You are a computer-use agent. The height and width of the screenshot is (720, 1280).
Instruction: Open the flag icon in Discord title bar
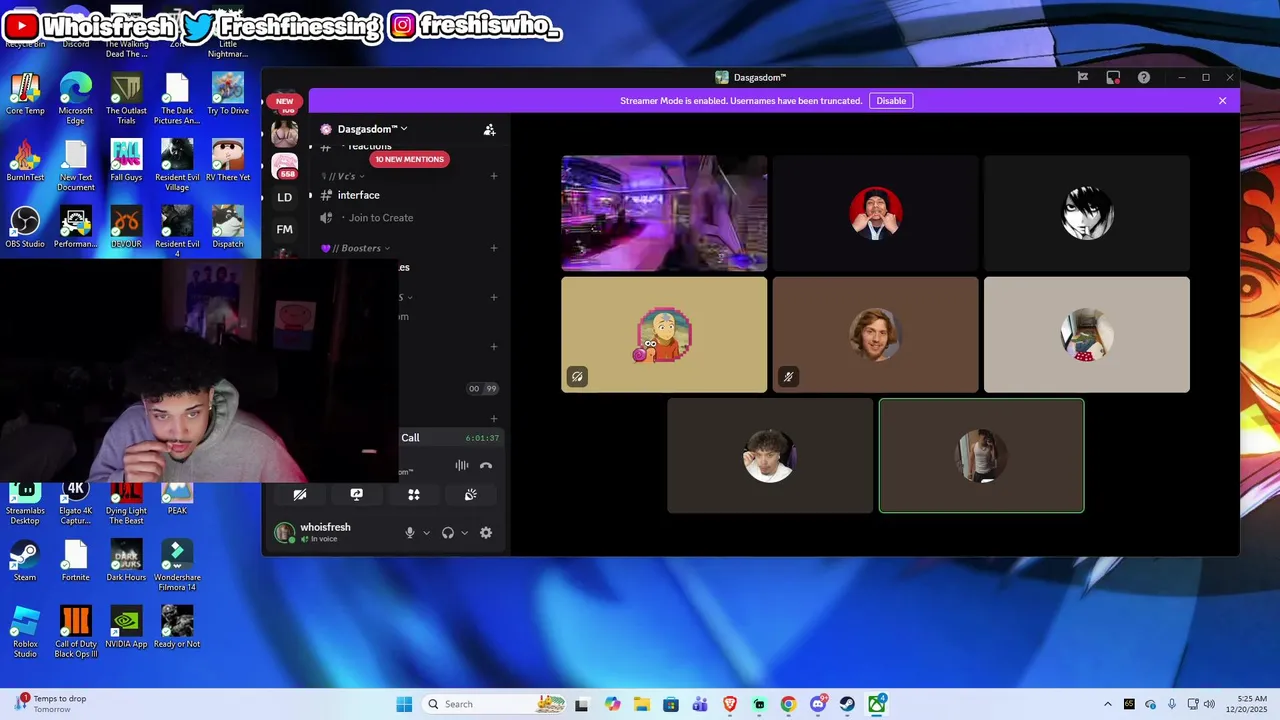point(1082,77)
